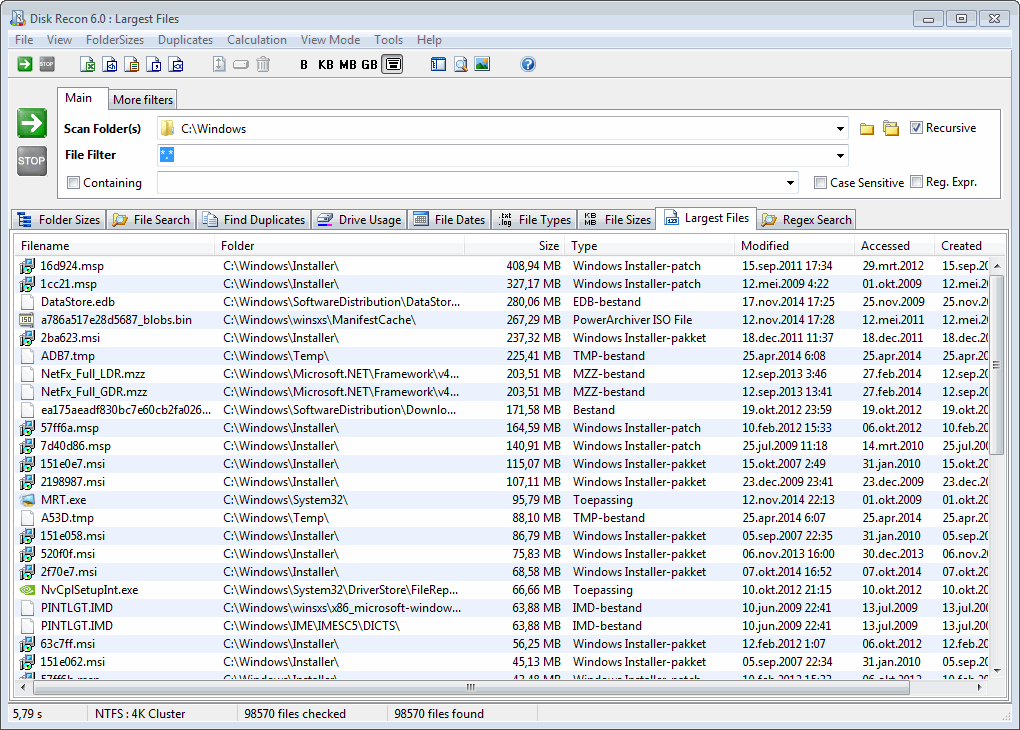Open the View Mode menu
The width and height of the screenshot is (1020, 730).
[330, 40]
